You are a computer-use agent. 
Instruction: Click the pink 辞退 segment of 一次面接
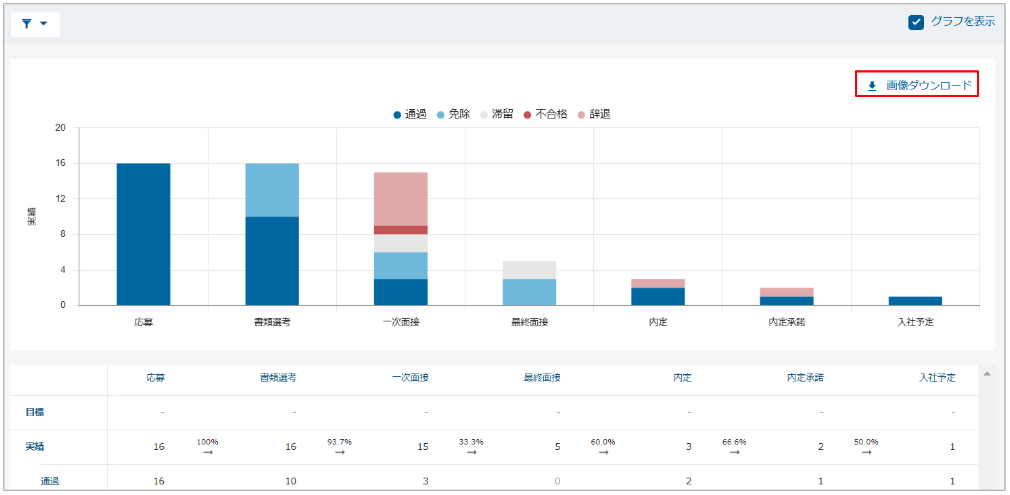(x=400, y=198)
